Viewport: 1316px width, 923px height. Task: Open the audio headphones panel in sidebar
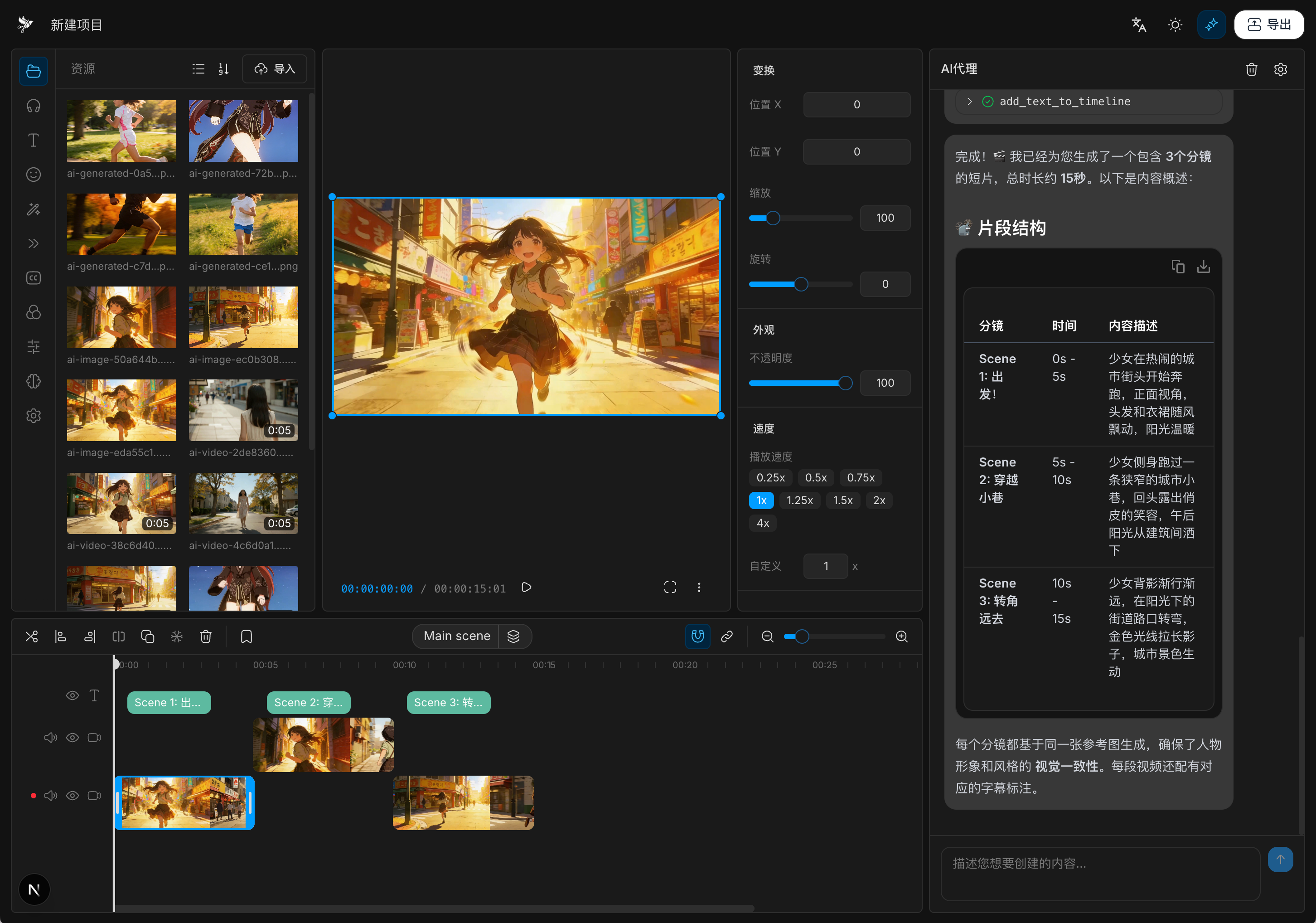[33, 106]
